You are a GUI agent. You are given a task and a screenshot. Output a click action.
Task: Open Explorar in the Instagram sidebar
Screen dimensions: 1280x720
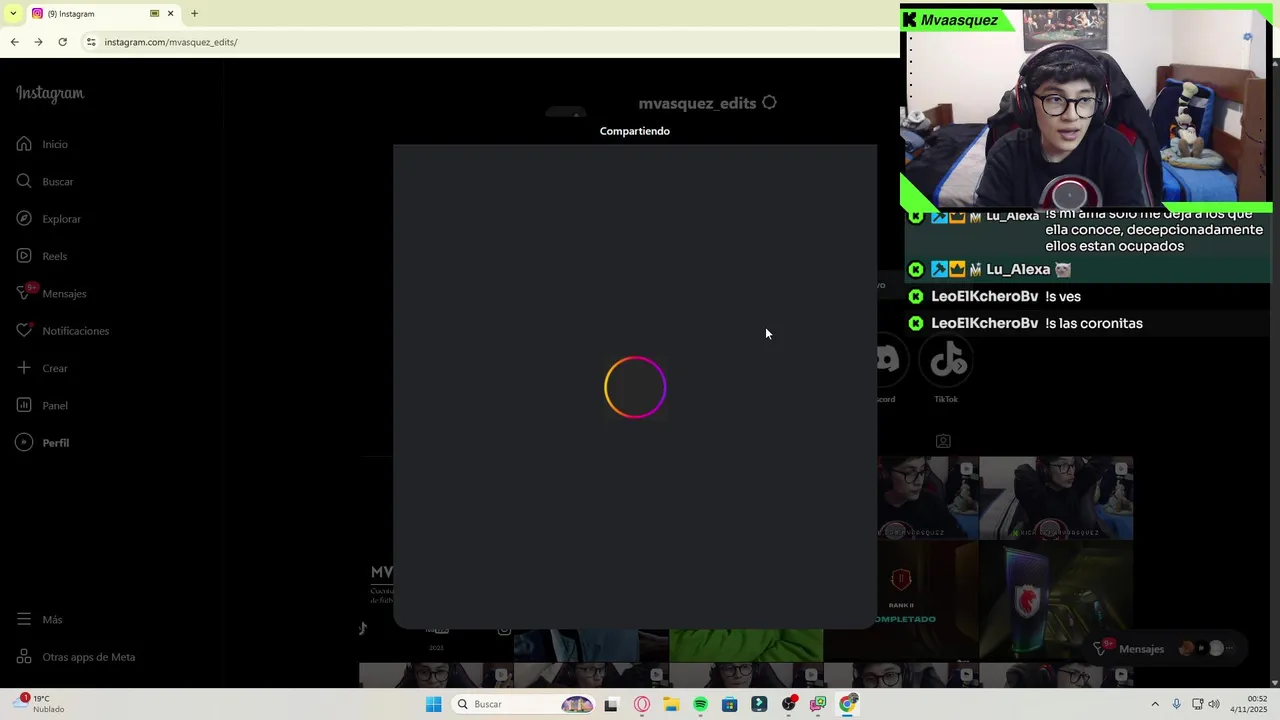48,219
